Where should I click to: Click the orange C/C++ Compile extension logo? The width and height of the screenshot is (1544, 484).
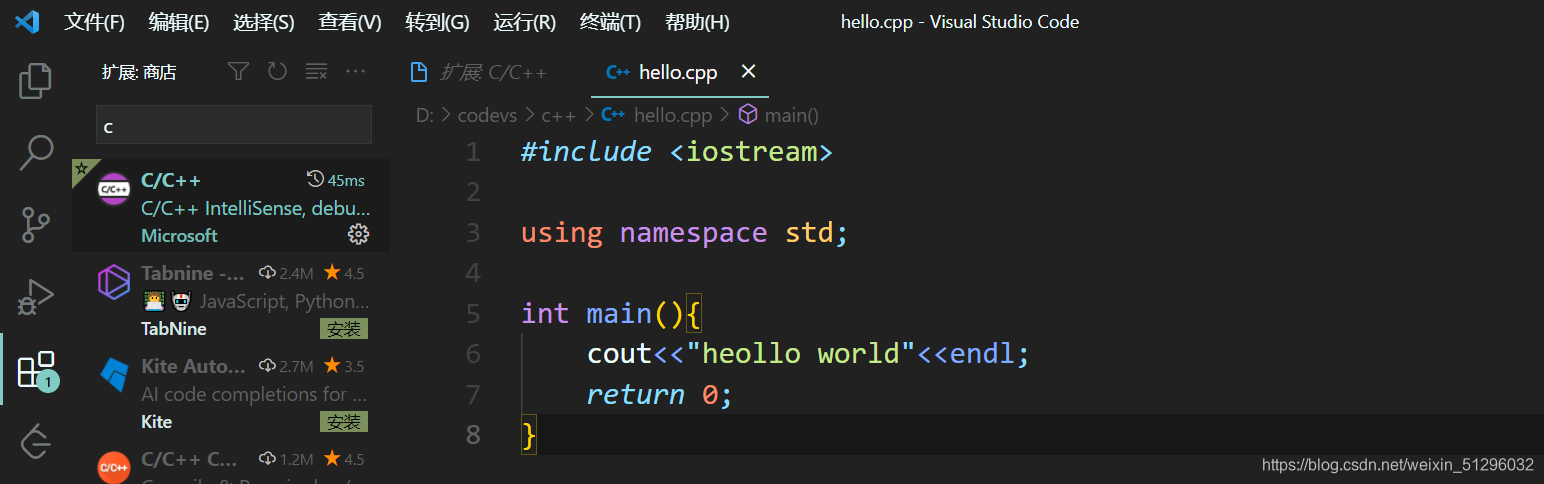pyautogui.click(x=113, y=467)
